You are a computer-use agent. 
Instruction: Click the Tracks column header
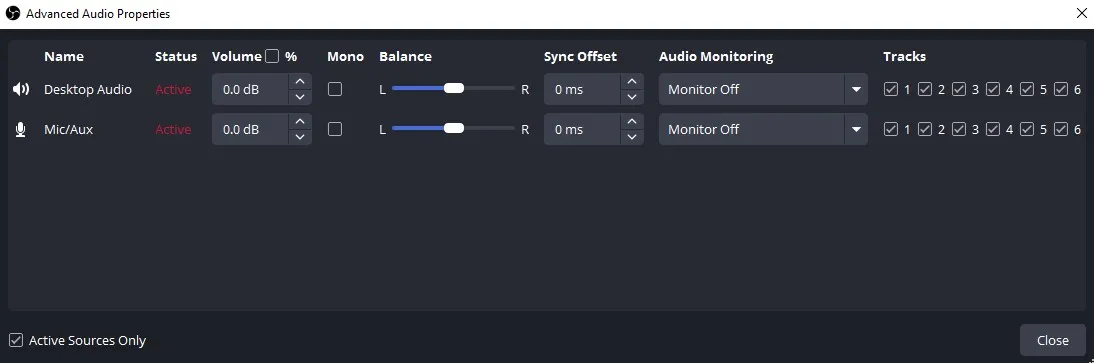[904, 57]
